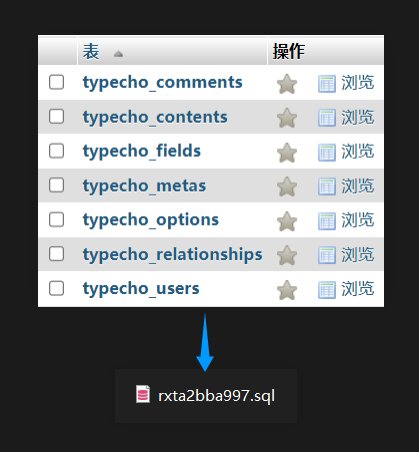Click the star beside typecho_metas

pyautogui.click(x=287, y=186)
